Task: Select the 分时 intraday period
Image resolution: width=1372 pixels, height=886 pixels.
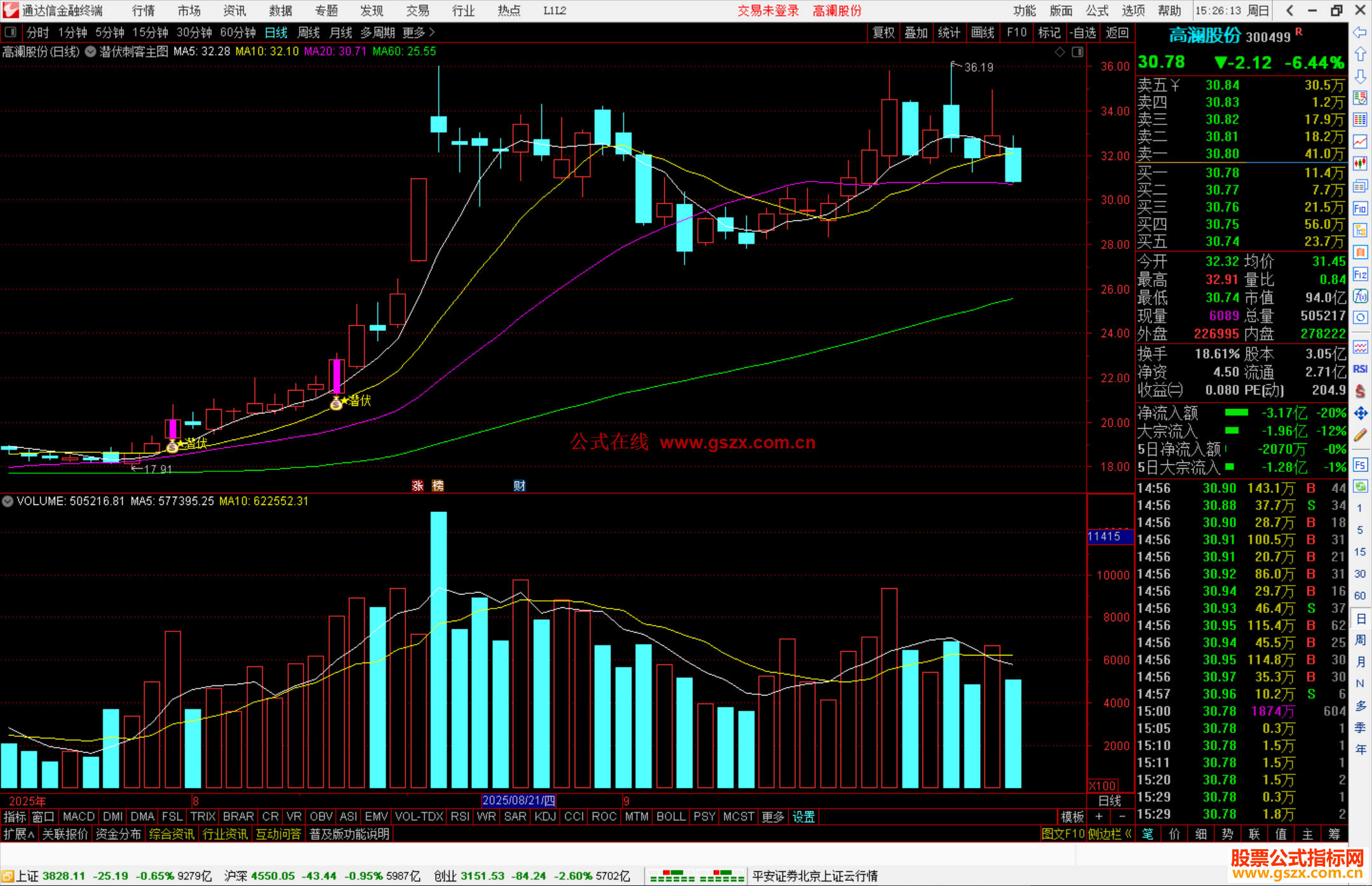Action: (37, 32)
